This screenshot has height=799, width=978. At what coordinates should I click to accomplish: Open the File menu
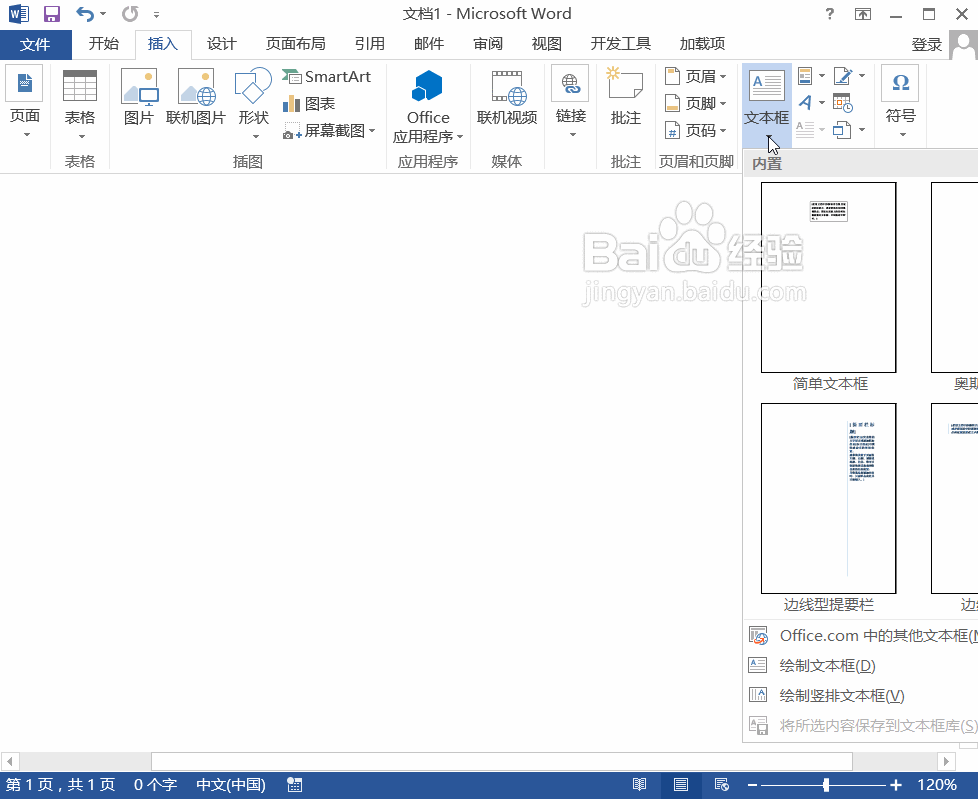click(x=36, y=44)
